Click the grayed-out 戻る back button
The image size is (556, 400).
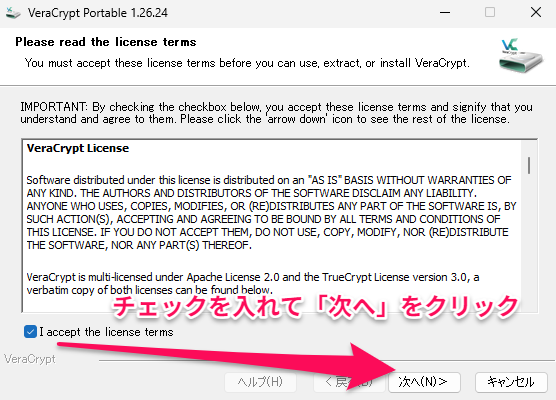pyautogui.click(x=349, y=382)
